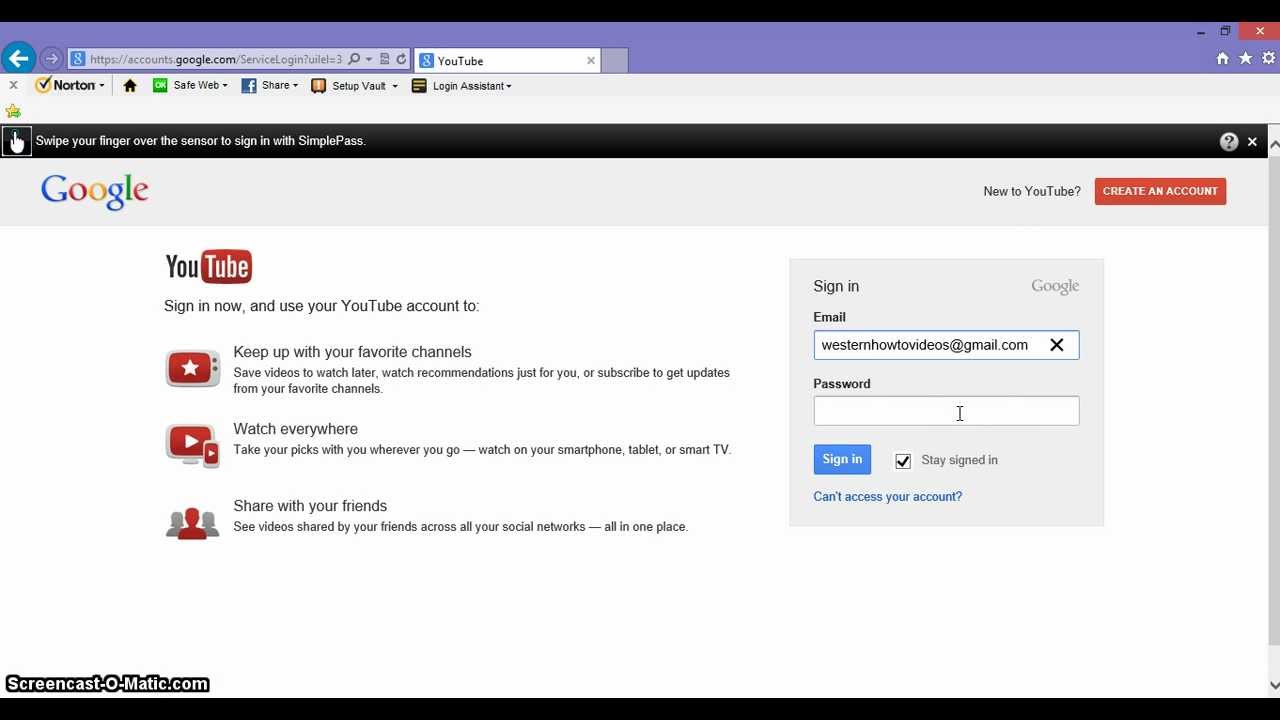Click the add-to-favorites star icon

13,111
